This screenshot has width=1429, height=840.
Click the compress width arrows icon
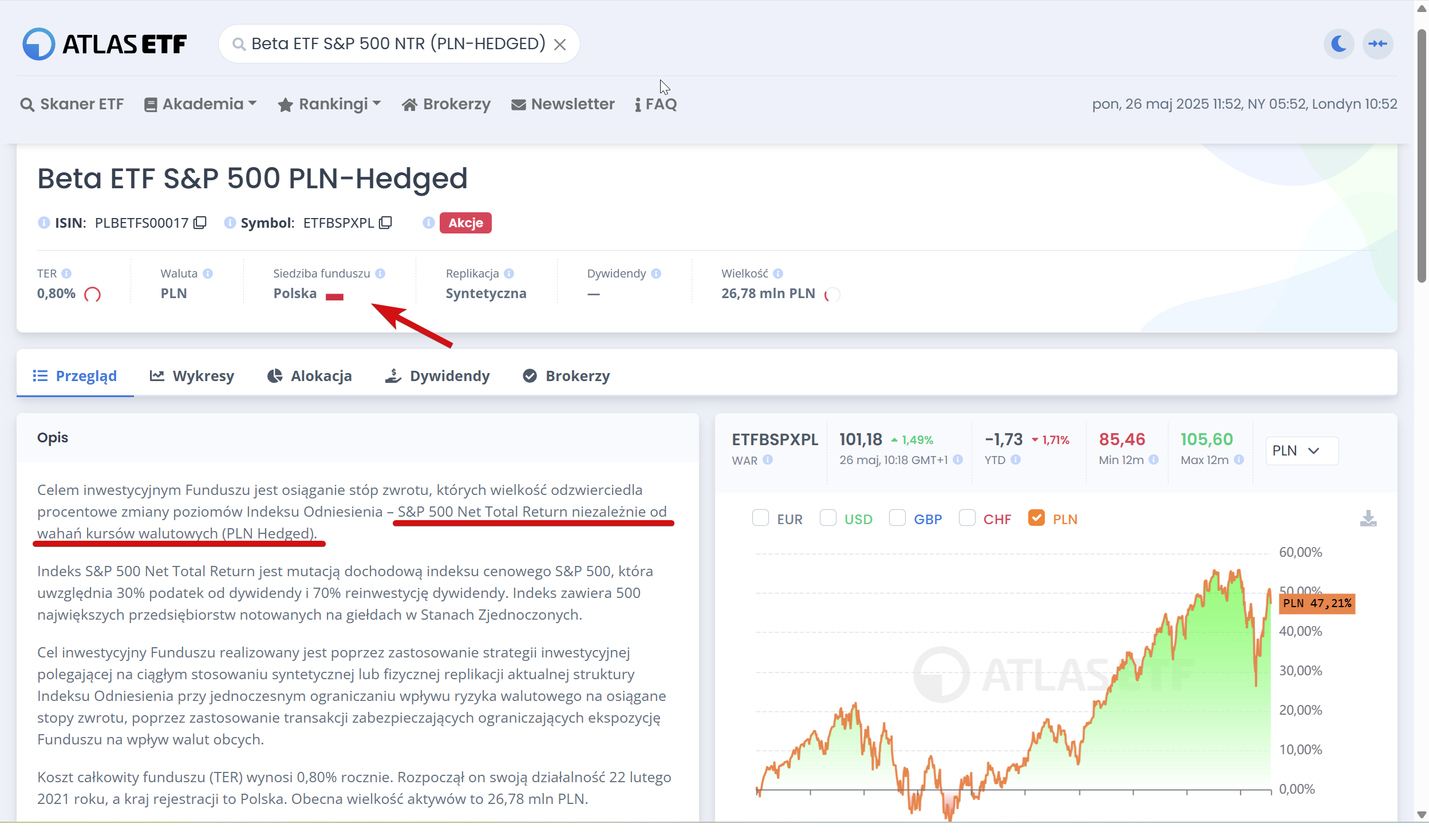1377,44
